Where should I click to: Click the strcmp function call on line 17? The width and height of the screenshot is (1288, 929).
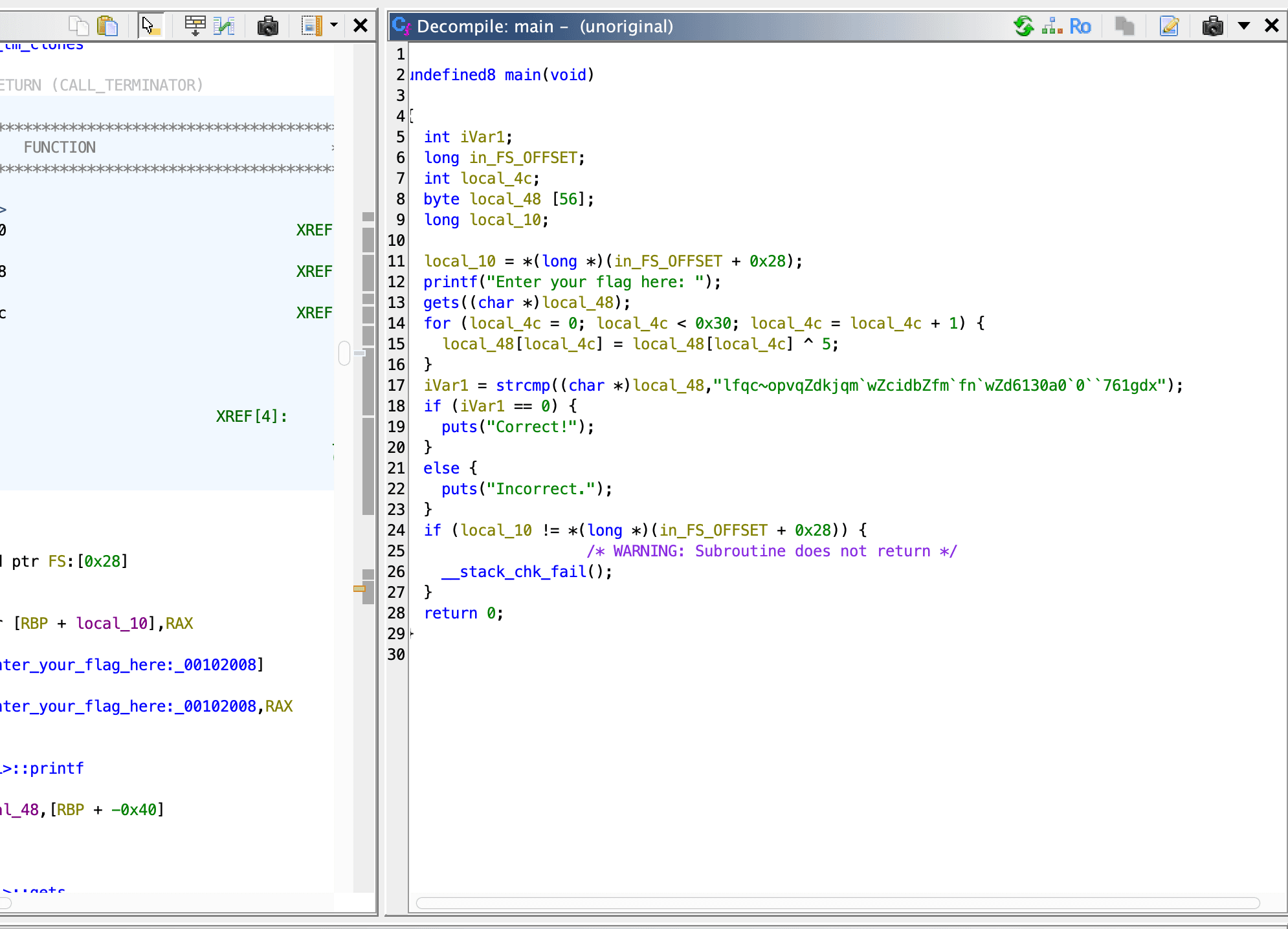[x=522, y=386]
